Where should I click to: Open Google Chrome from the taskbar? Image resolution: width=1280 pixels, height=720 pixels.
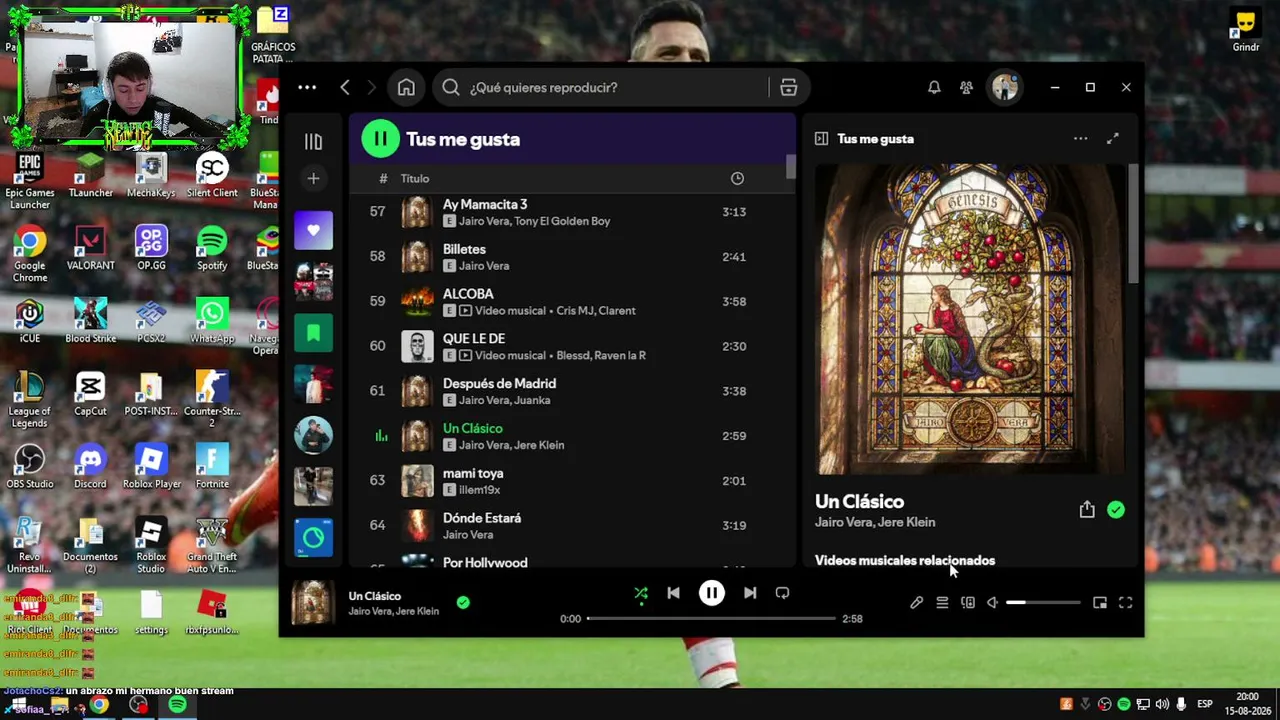(x=99, y=705)
